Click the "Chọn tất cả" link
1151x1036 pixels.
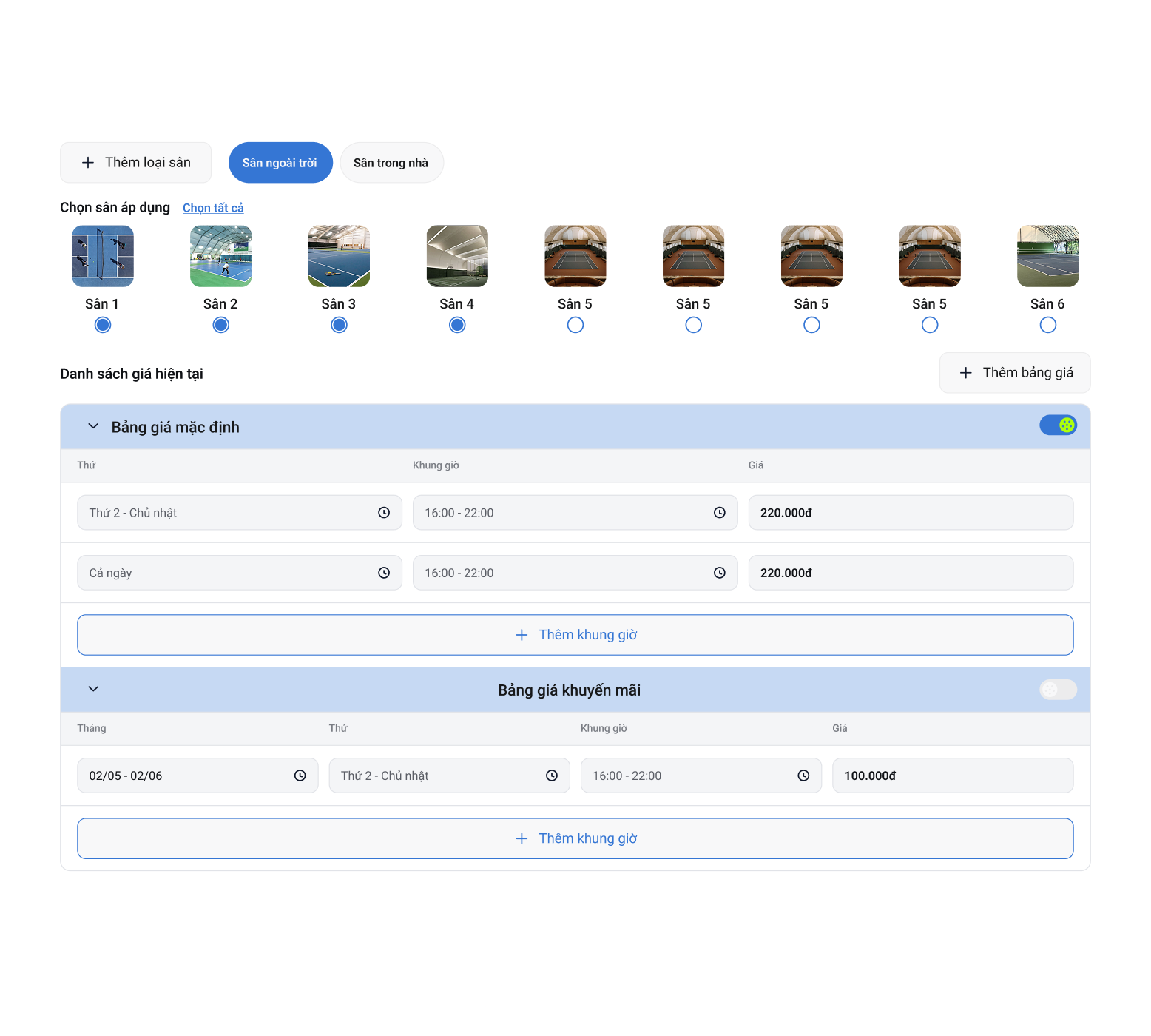point(213,208)
